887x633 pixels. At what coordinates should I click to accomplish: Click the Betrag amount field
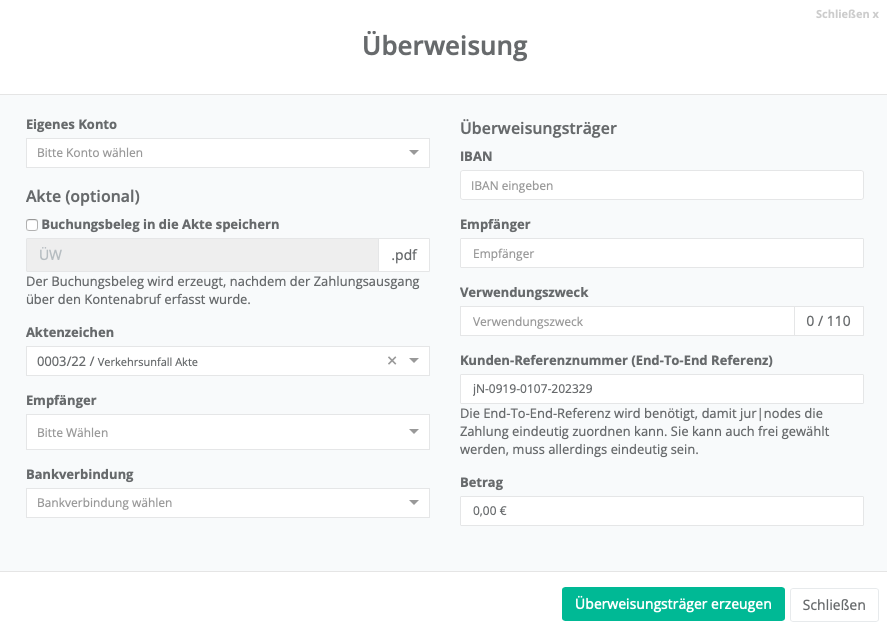point(661,511)
